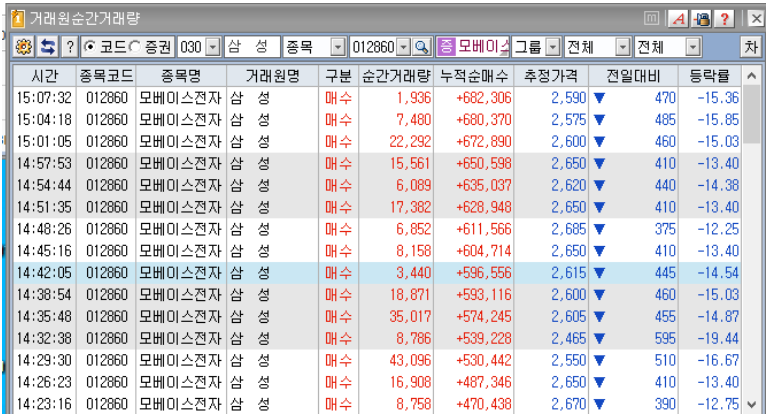Viewport: 768px width, 418px height.
Task: Open the 012860 stock code dropdown
Action: pyautogui.click(x=404, y=47)
